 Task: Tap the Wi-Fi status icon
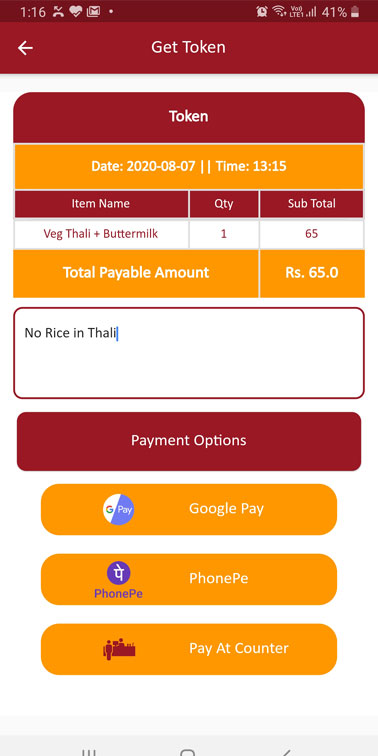(x=279, y=11)
